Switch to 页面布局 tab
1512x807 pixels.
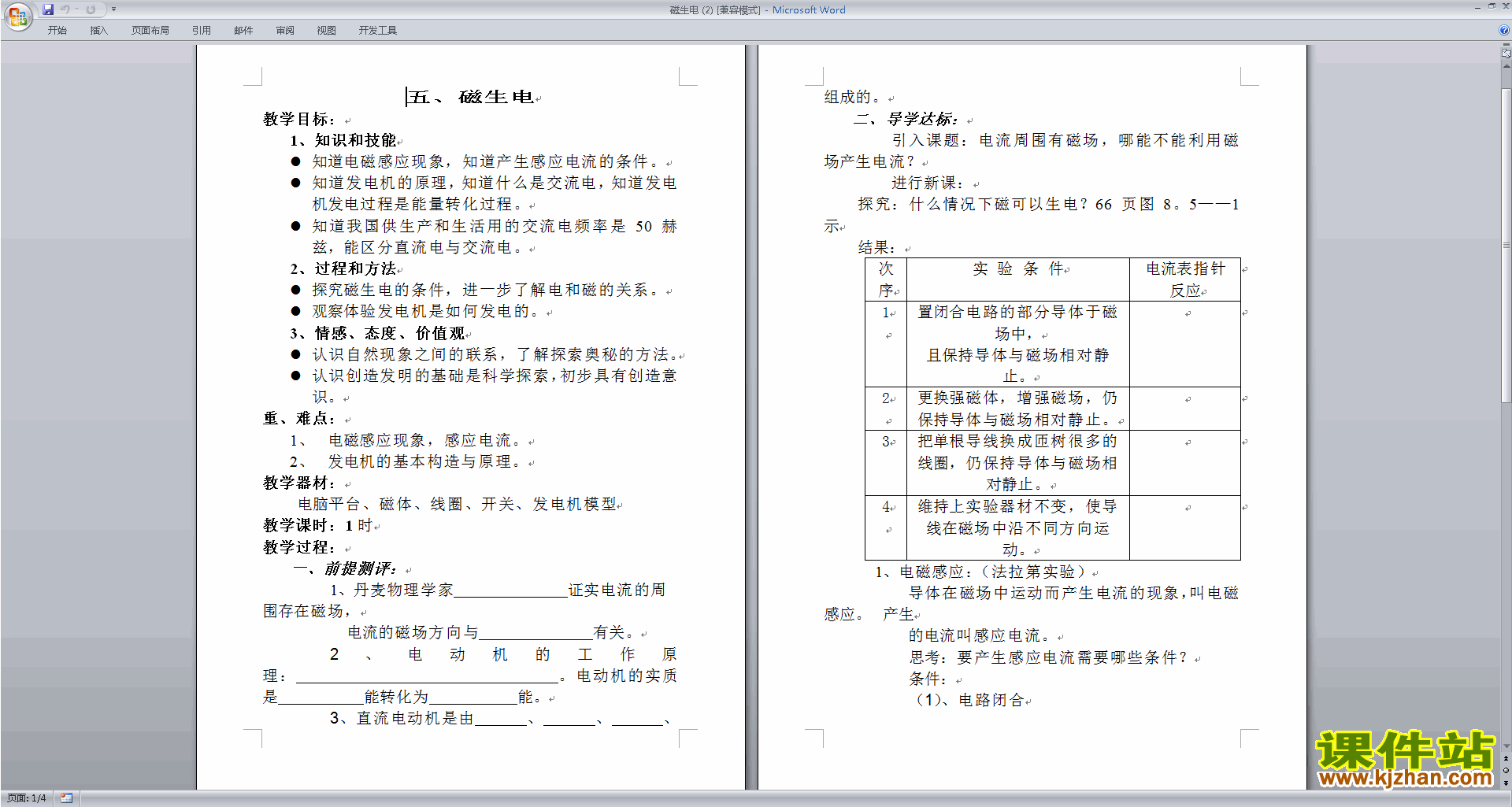pos(150,30)
